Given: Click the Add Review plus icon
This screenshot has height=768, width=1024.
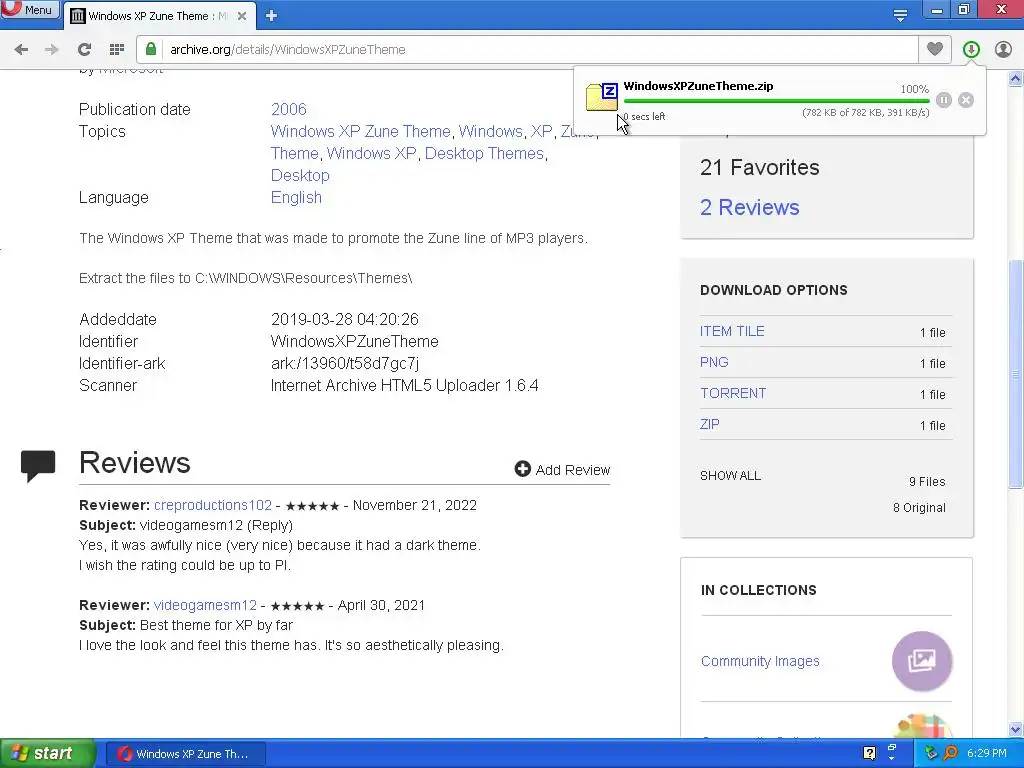Looking at the screenshot, I should [522, 469].
